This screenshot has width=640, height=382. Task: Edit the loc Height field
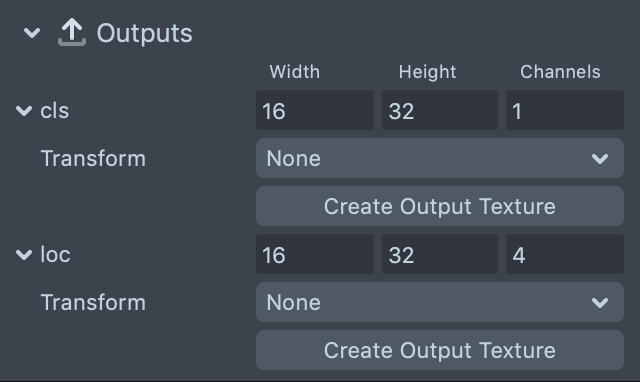pyautogui.click(x=440, y=254)
